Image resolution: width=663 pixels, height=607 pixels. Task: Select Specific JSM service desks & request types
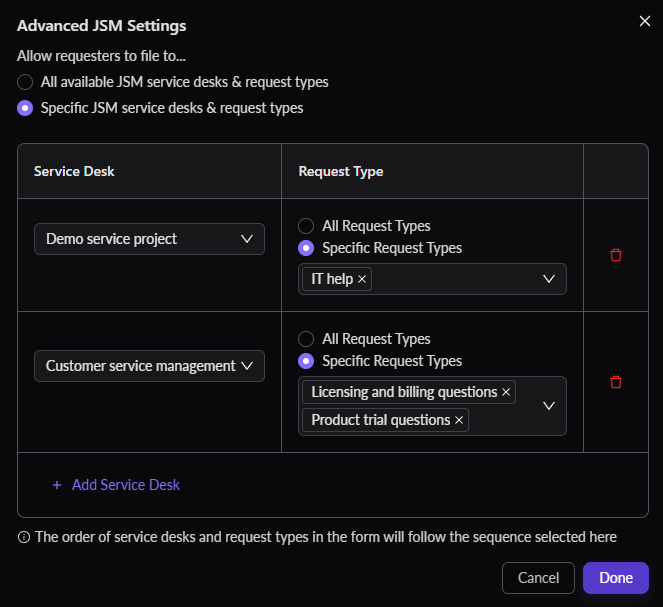coord(25,108)
